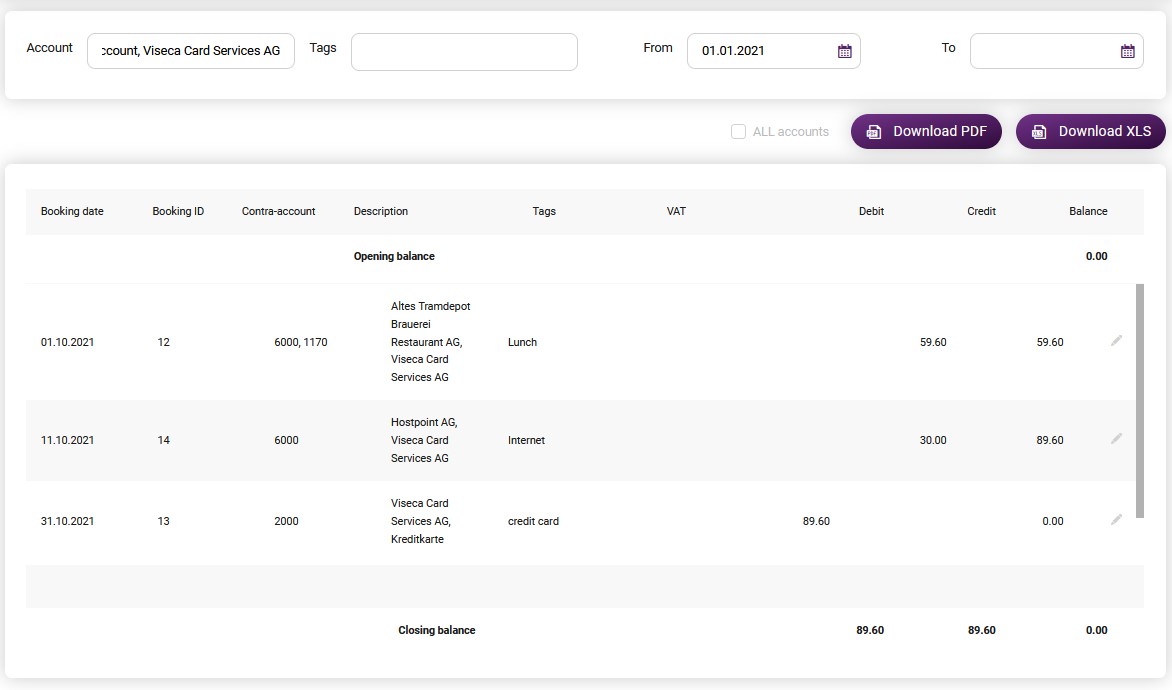
Task: Click the Hostpoint AG description
Action: coord(424,440)
